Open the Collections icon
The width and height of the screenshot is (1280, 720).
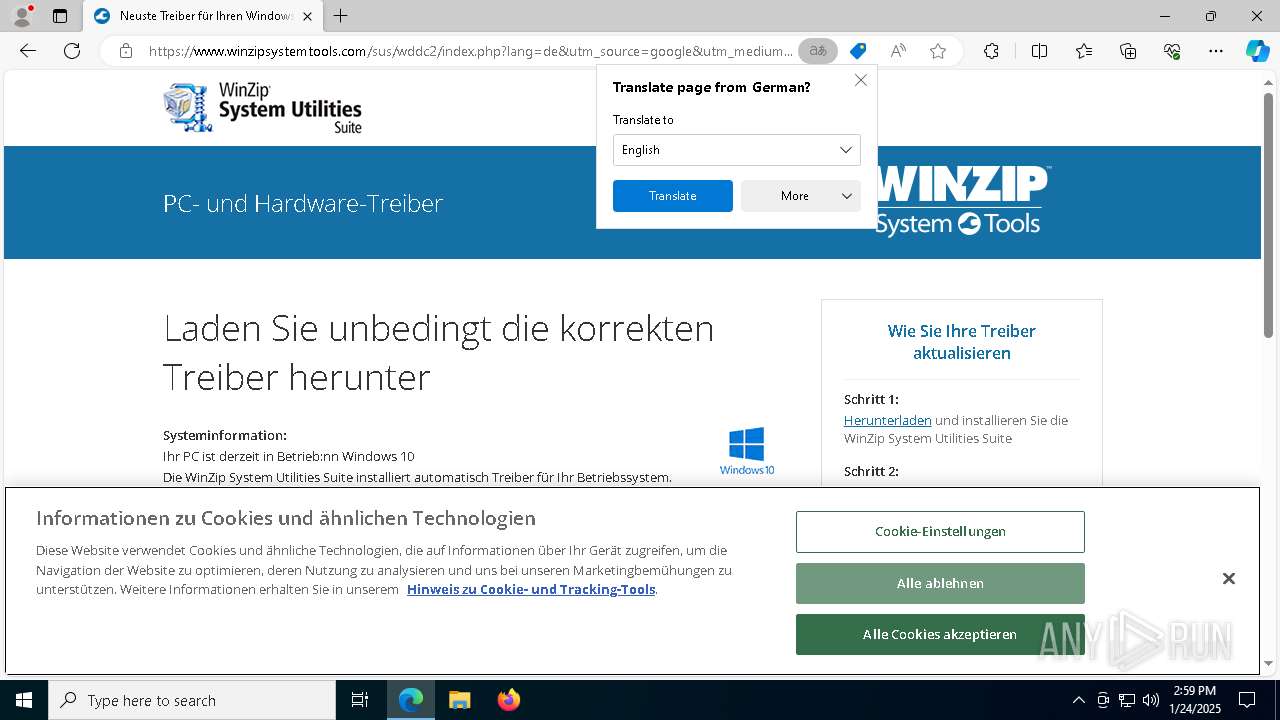click(1128, 51)
